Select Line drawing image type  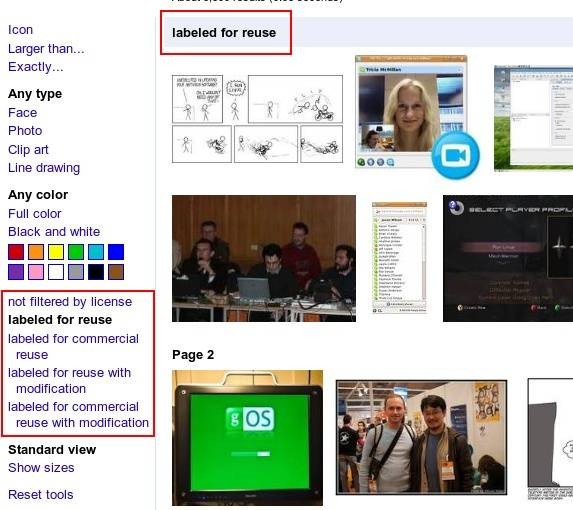pos(44,168)
